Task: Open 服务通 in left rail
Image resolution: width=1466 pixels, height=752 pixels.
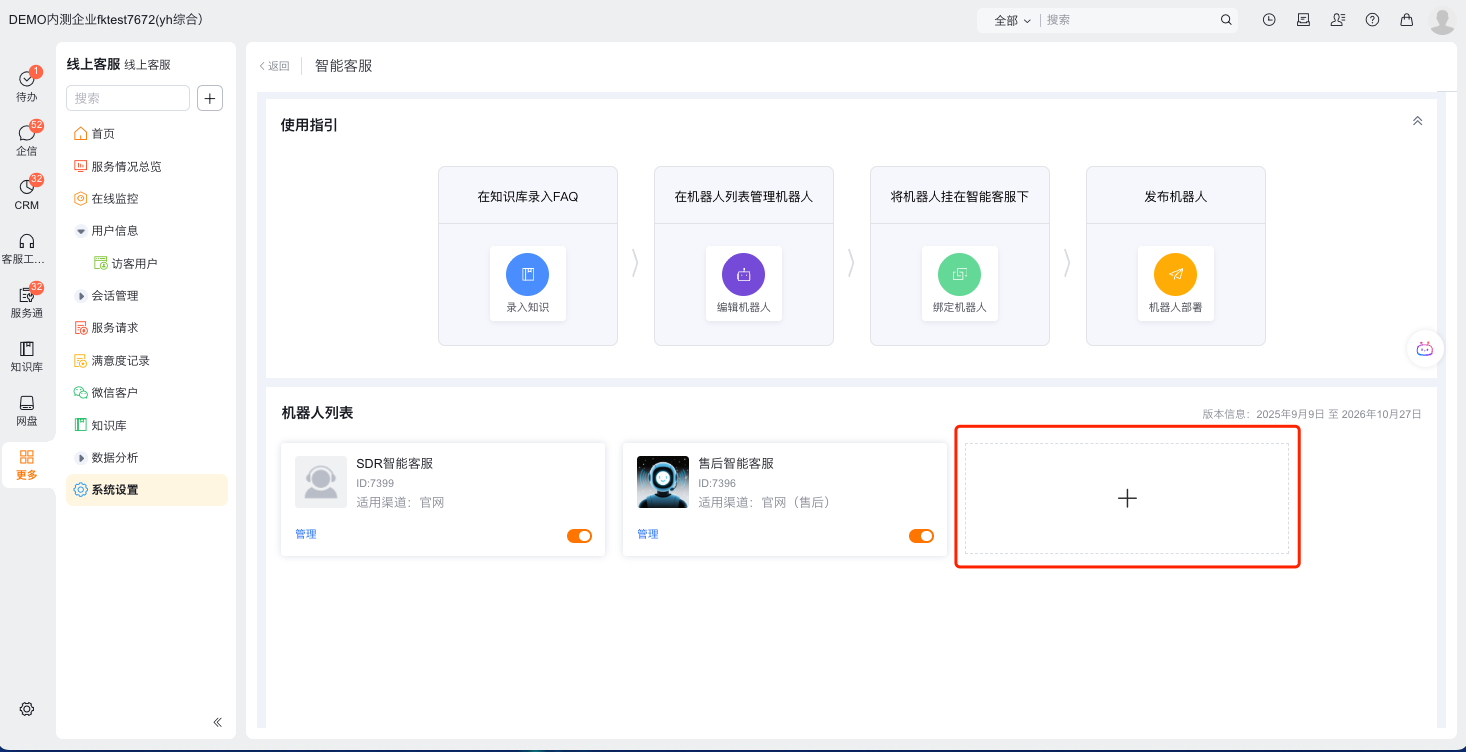Action: coord(27,301)
